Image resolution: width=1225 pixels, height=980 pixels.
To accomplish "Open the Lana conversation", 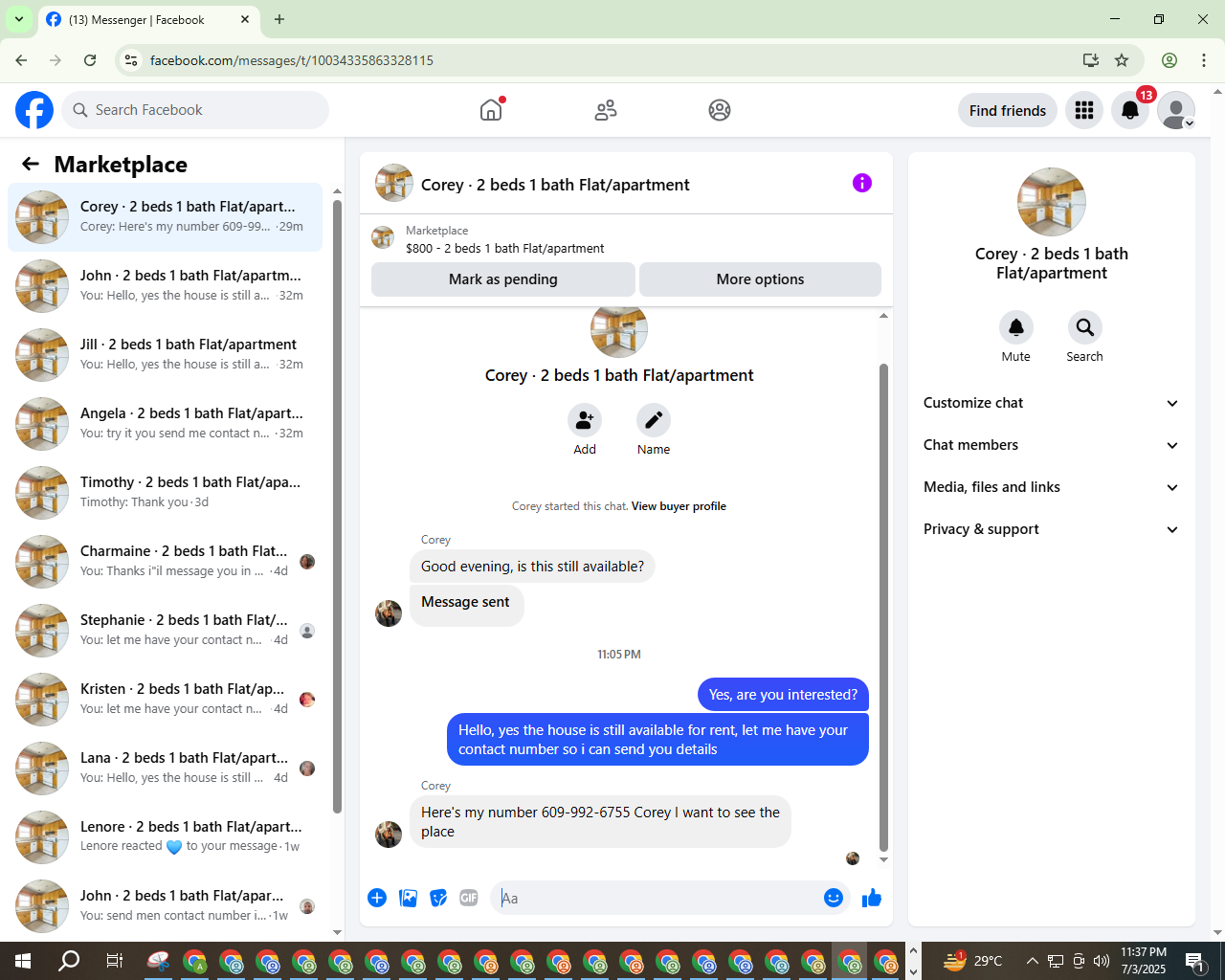I will click(x=165, y=768).
